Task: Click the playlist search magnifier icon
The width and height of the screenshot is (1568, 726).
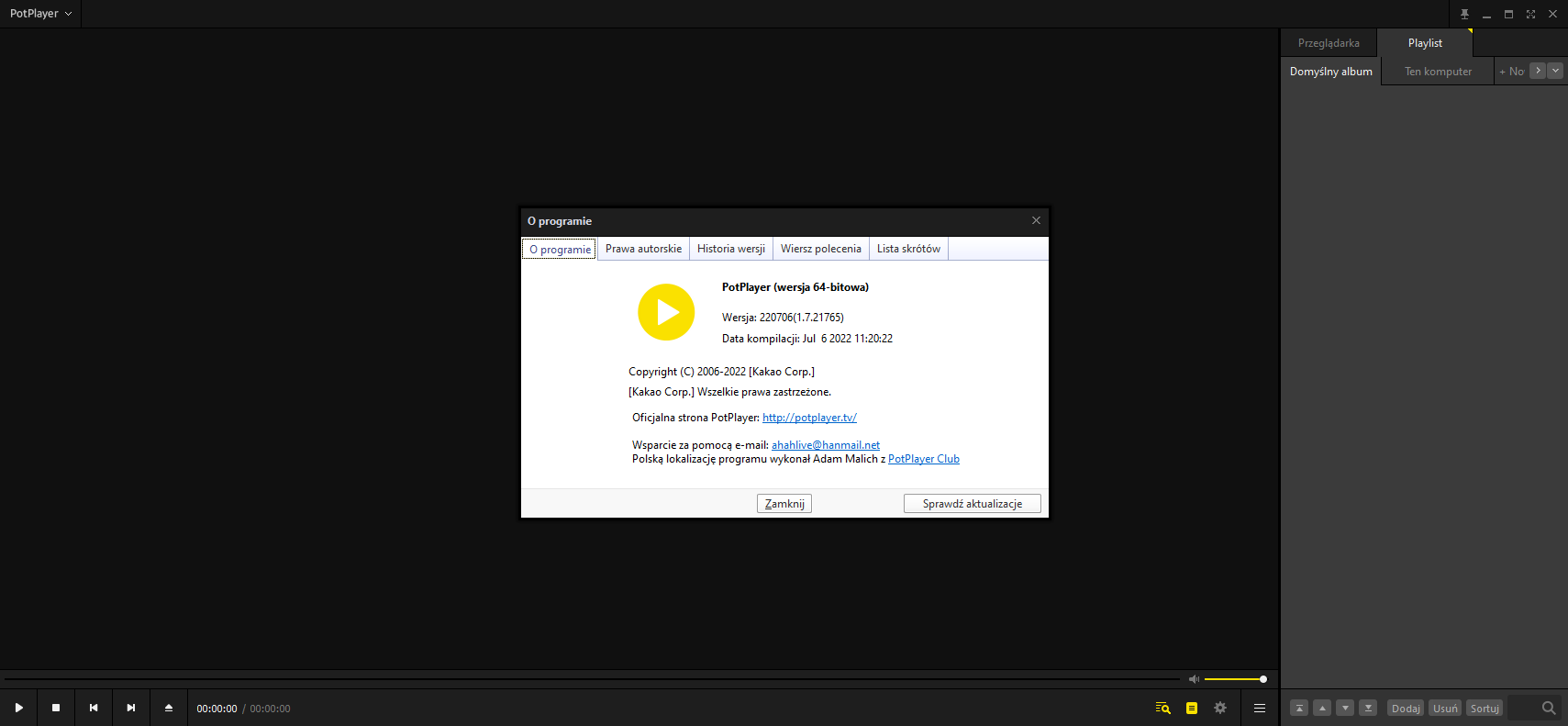Action: pyautogui.click(x=1549, y=708)
